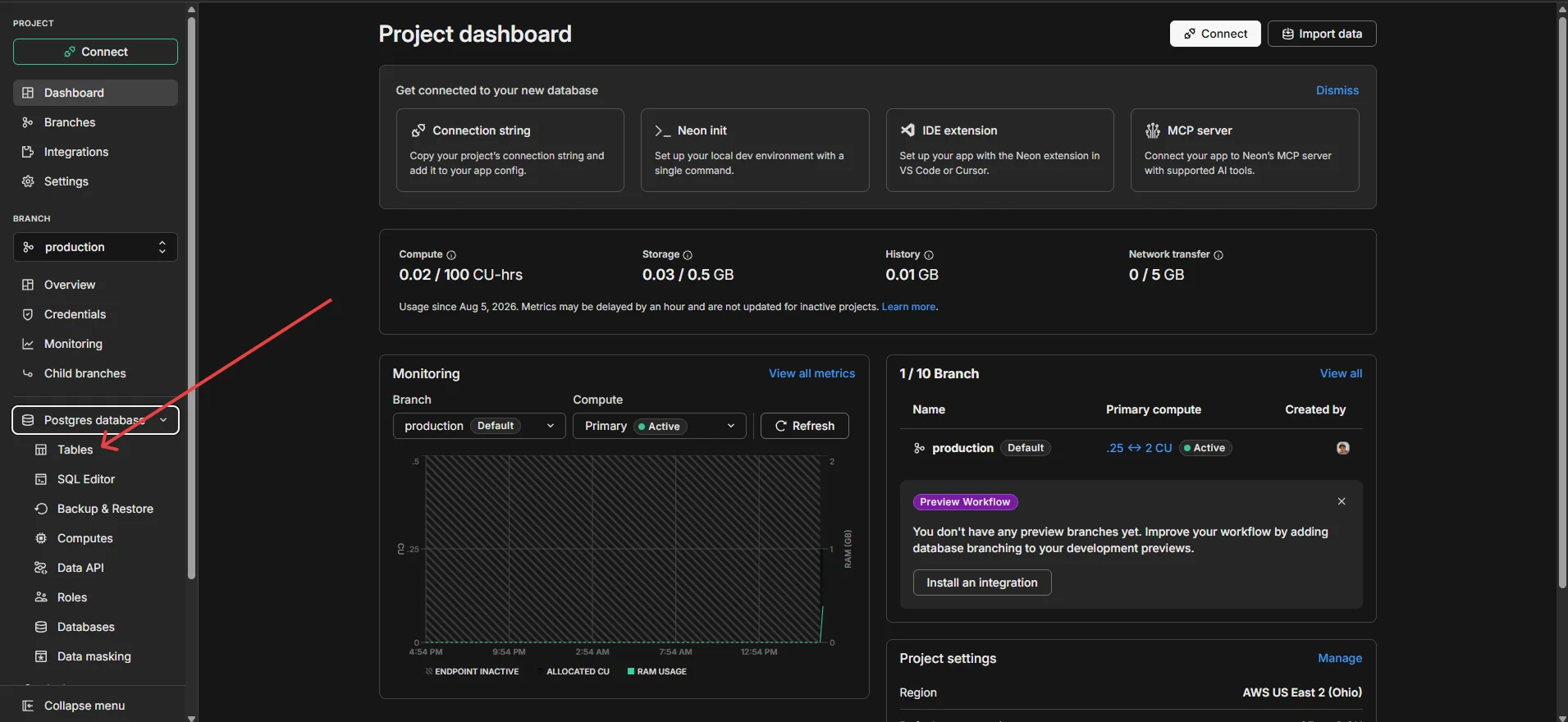Collapse the Postgres database section

[x=95, y=420]
